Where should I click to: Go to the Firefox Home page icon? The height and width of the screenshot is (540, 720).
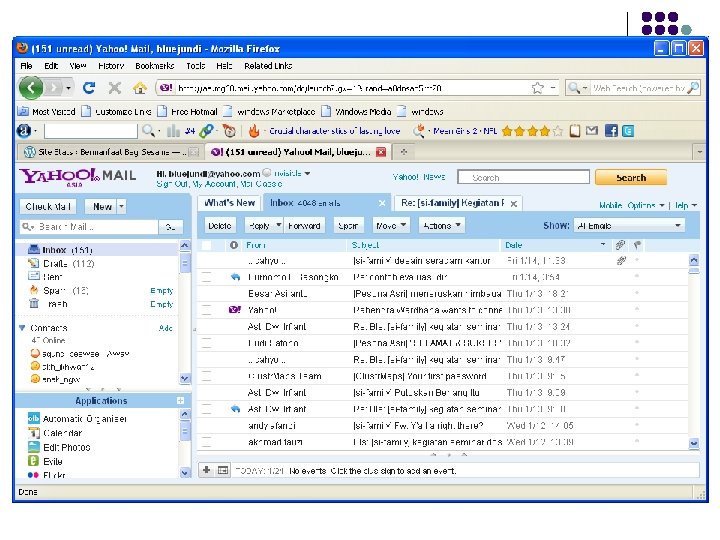(x=140, y=88)
